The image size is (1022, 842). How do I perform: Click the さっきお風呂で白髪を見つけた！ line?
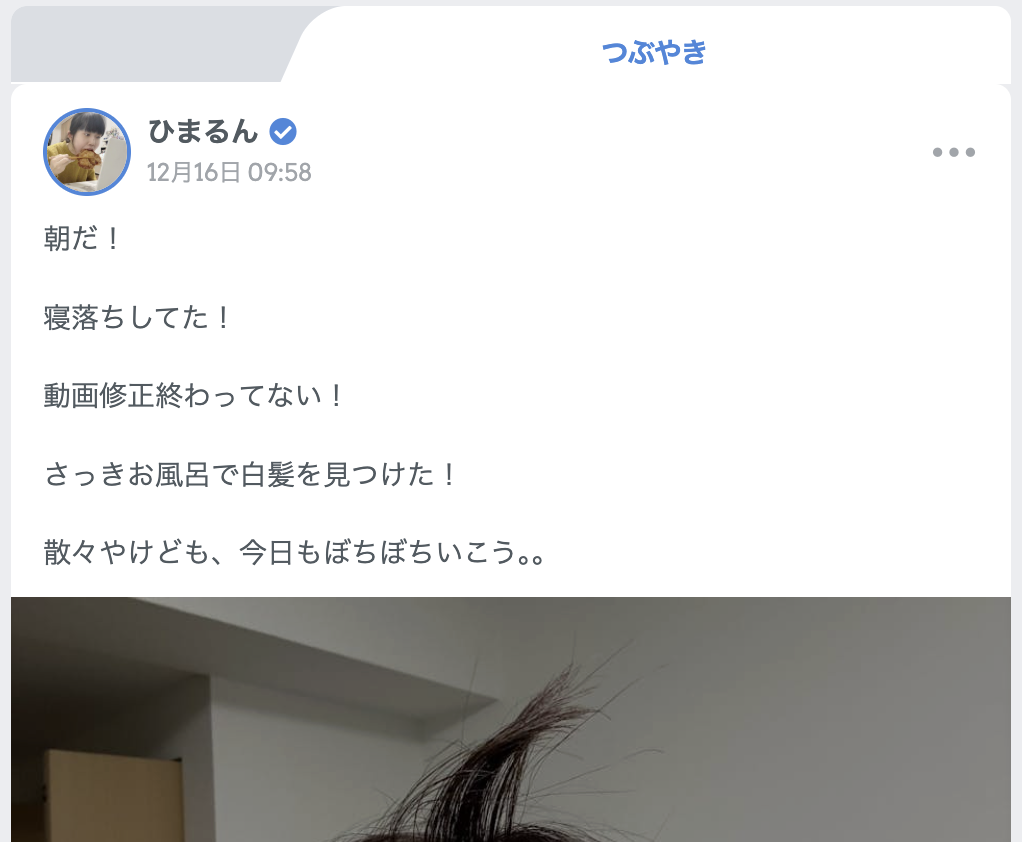tap(250, 474)
